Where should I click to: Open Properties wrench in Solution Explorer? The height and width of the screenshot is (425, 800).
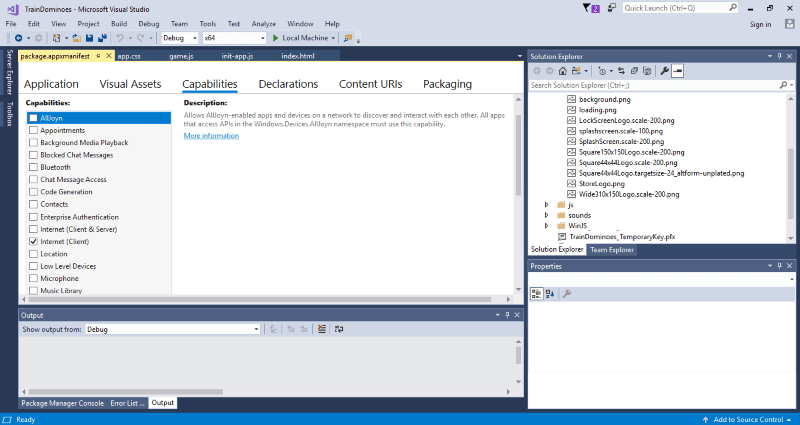pos(664,71)
